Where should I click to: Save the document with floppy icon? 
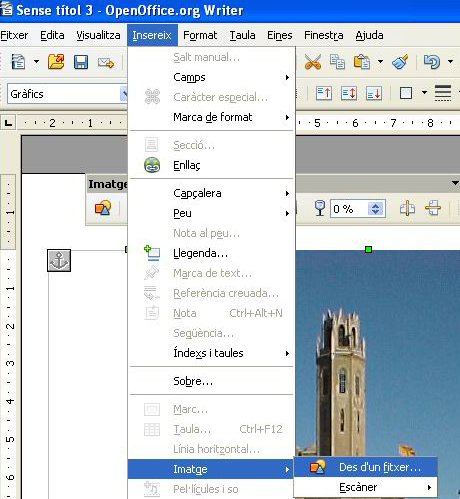(x=81, y=62)
